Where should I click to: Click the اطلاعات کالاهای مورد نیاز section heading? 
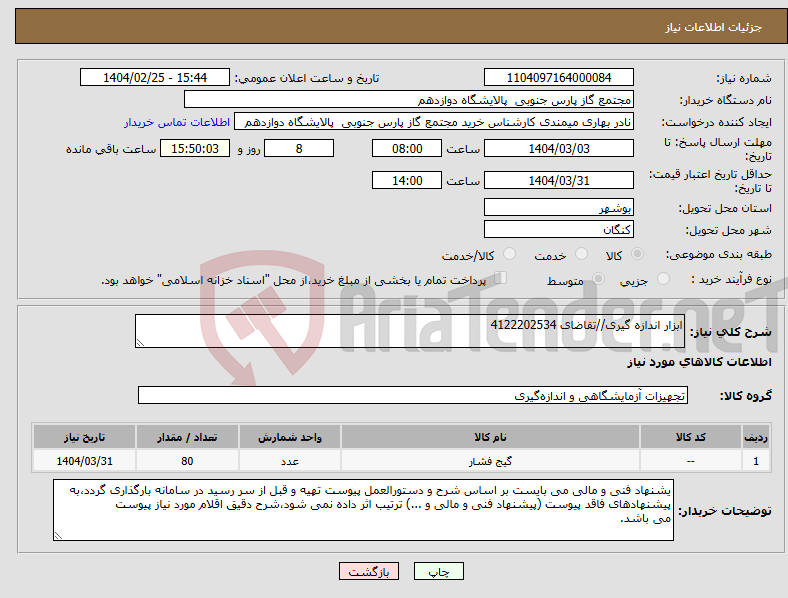click(x=699, y=362)
